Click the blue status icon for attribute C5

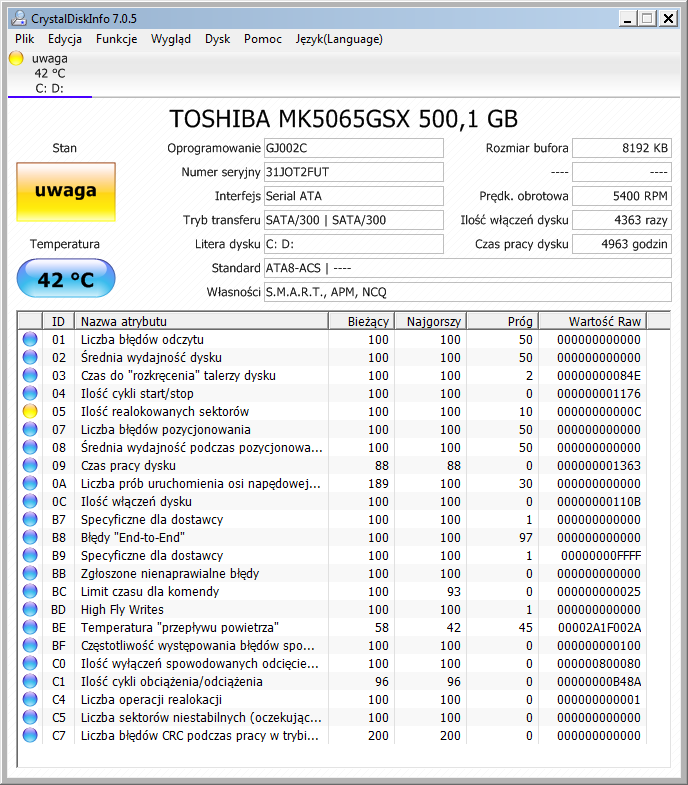point(30,717)
